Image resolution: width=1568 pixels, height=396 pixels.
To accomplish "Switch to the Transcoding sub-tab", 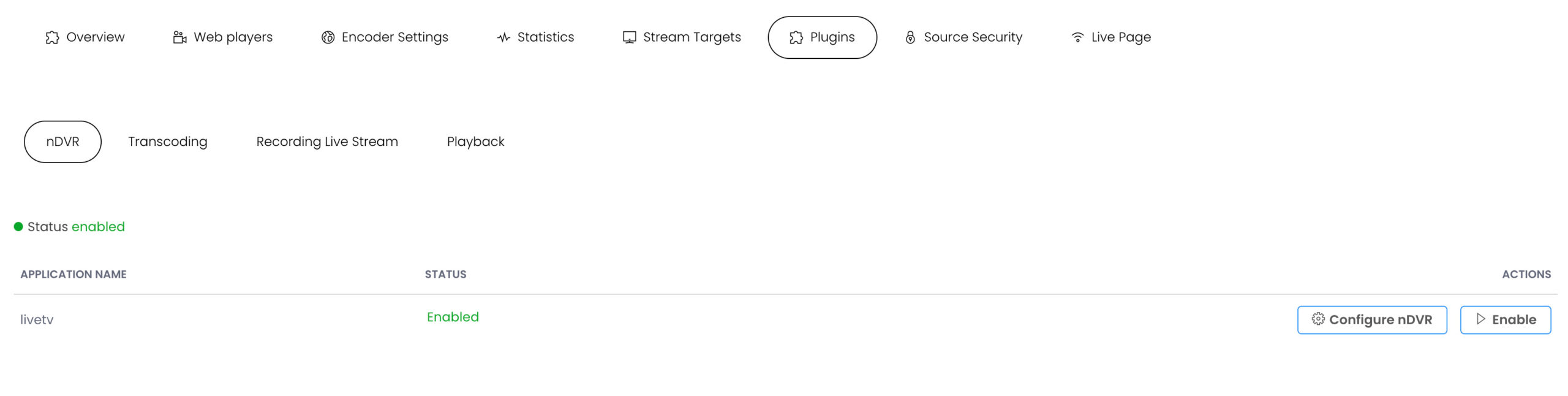I will [167, 142].
